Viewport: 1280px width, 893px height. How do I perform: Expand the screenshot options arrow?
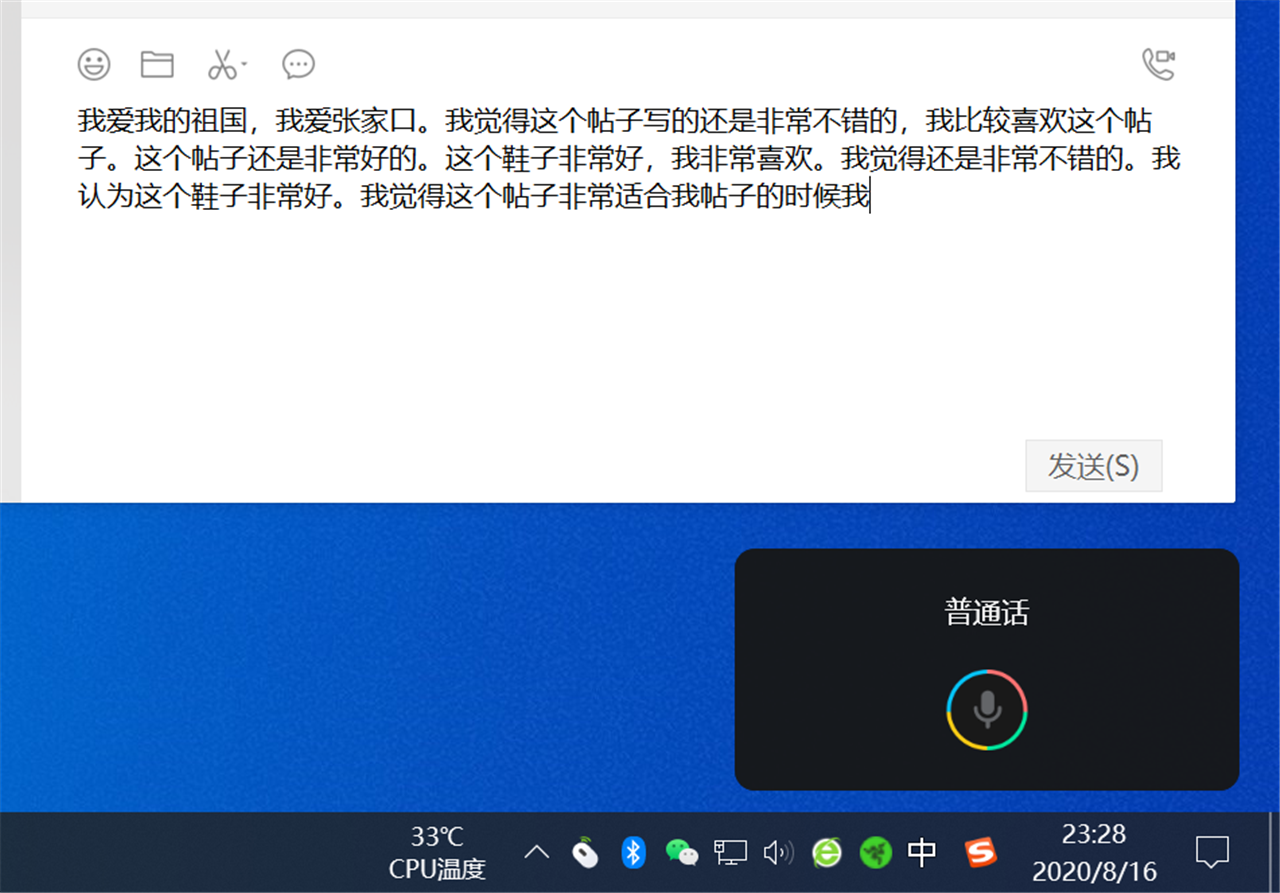[244, 65]
